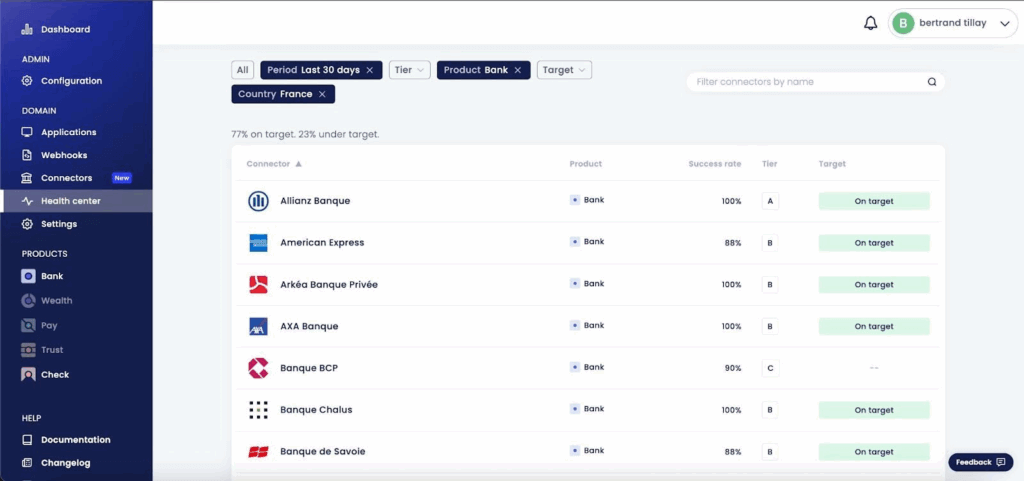This screenshot has height=481, width=1024.
Task: Remove the Product Bank filter
Action: (518, 70)
